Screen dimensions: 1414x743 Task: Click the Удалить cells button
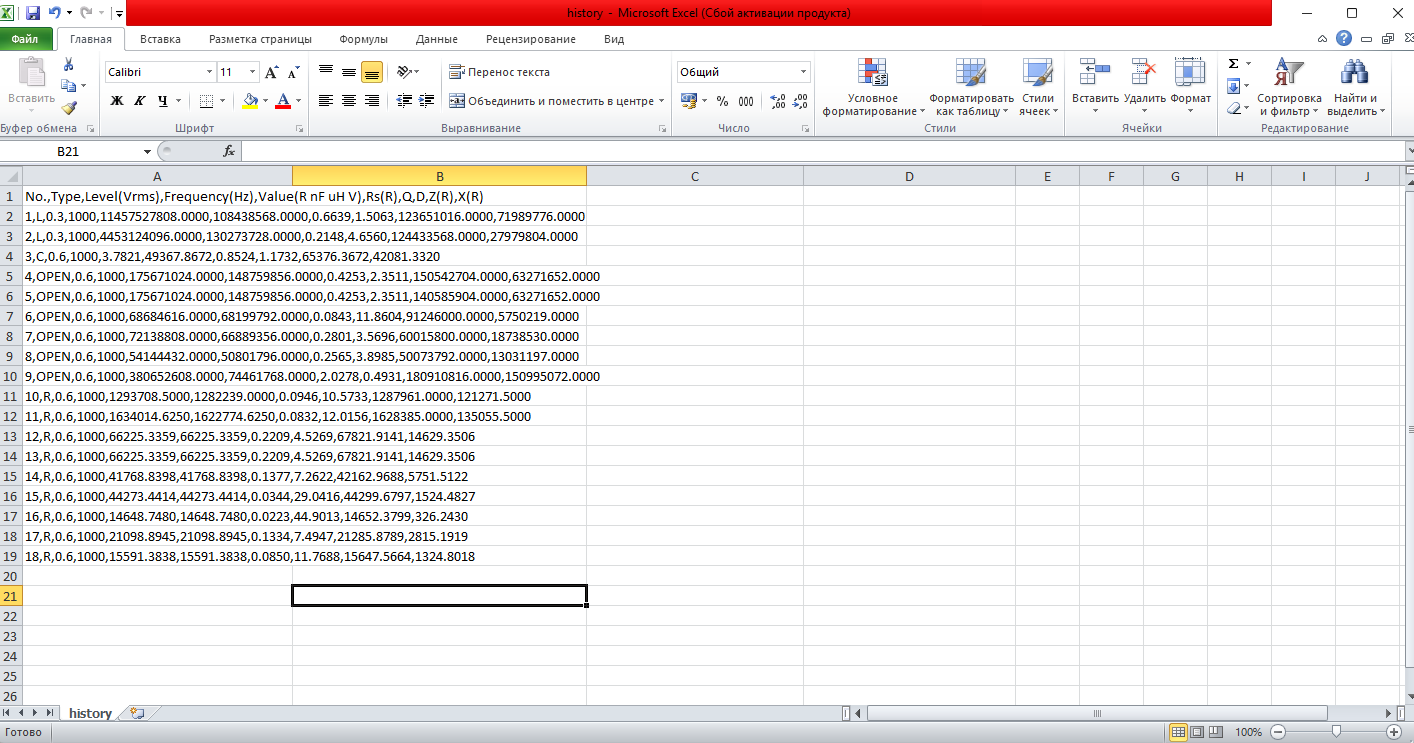pos(1145,87)
